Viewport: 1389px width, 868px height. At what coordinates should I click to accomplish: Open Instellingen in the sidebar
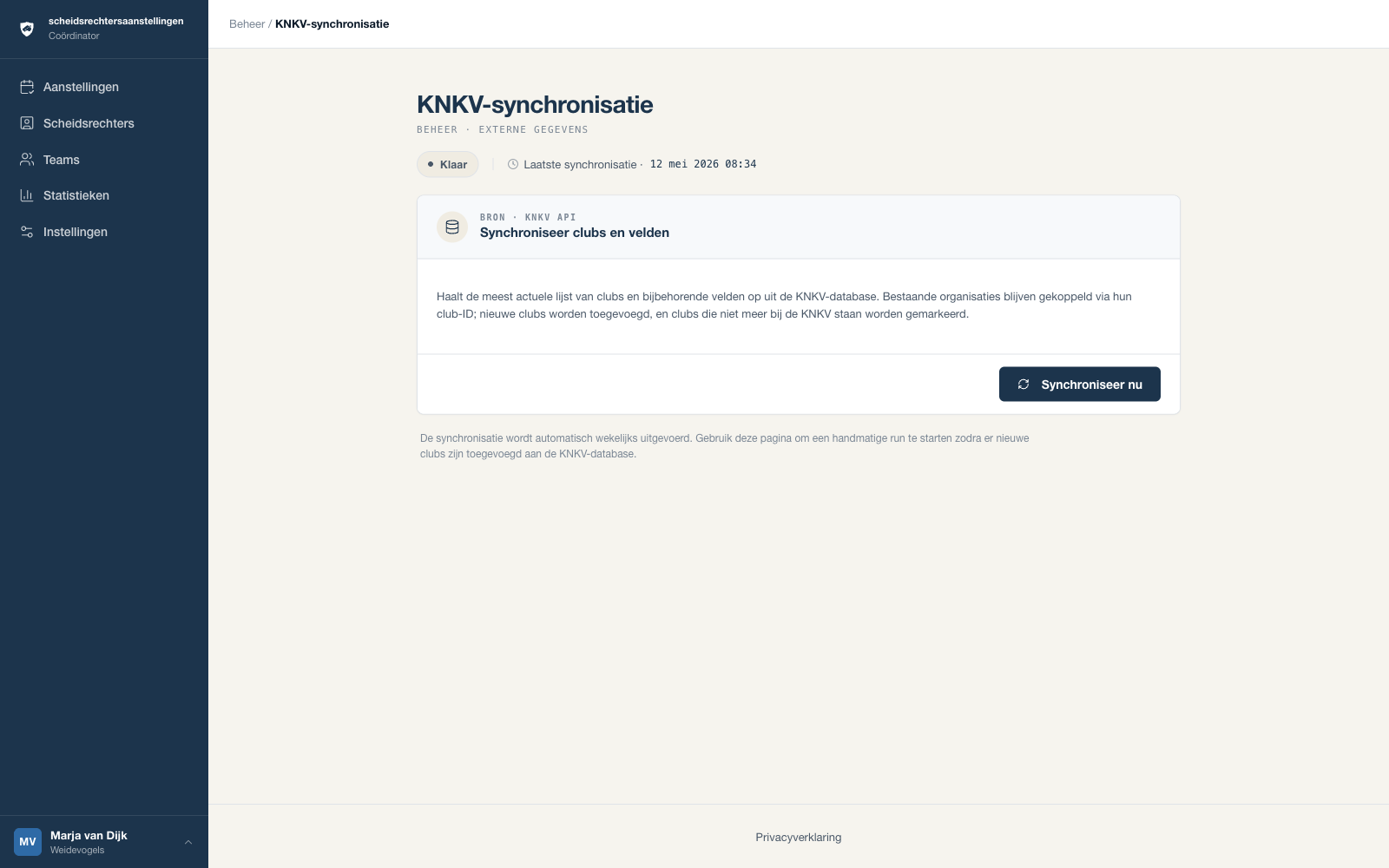click(x=104, y=232)
